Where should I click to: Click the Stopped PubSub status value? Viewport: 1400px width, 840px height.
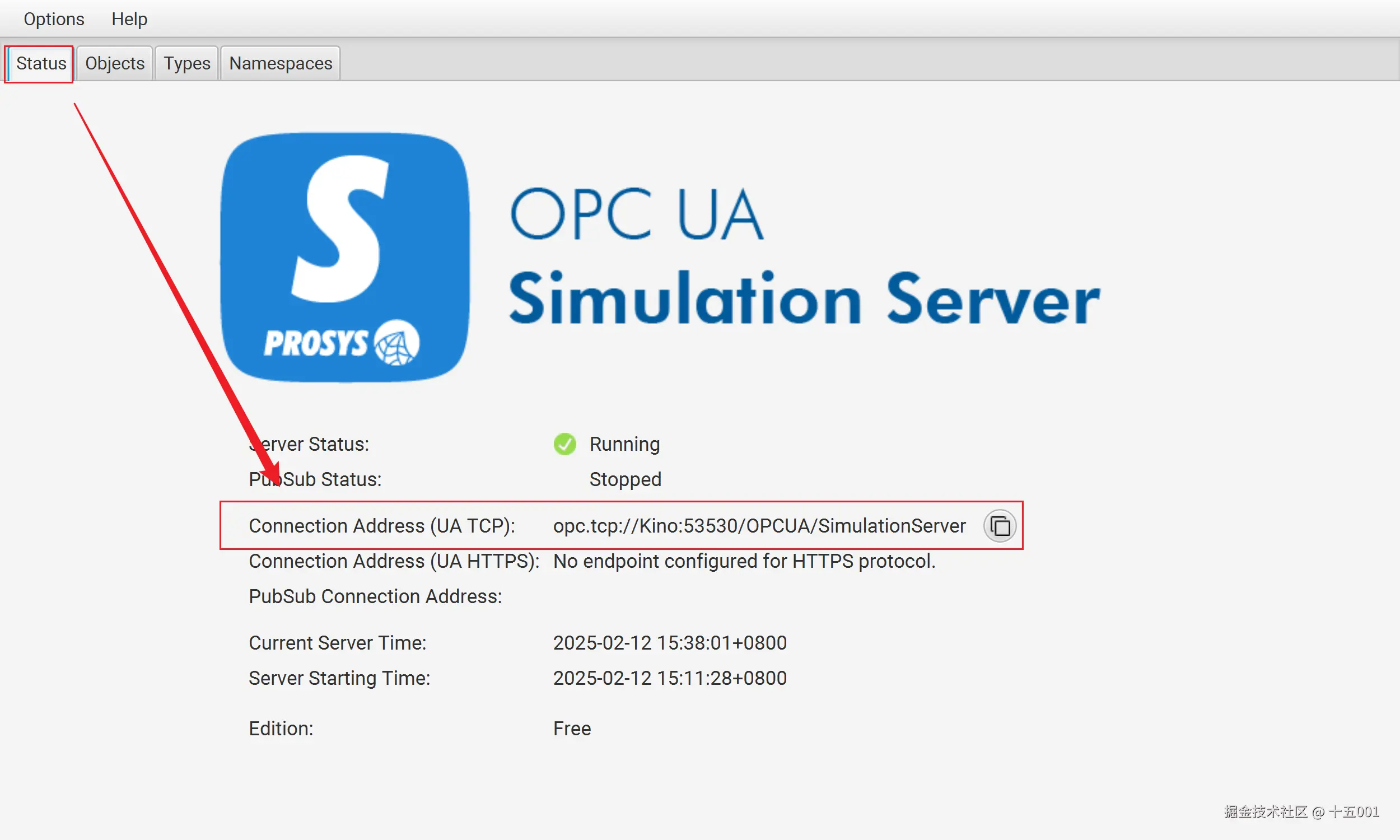click(x=625, y=479)
